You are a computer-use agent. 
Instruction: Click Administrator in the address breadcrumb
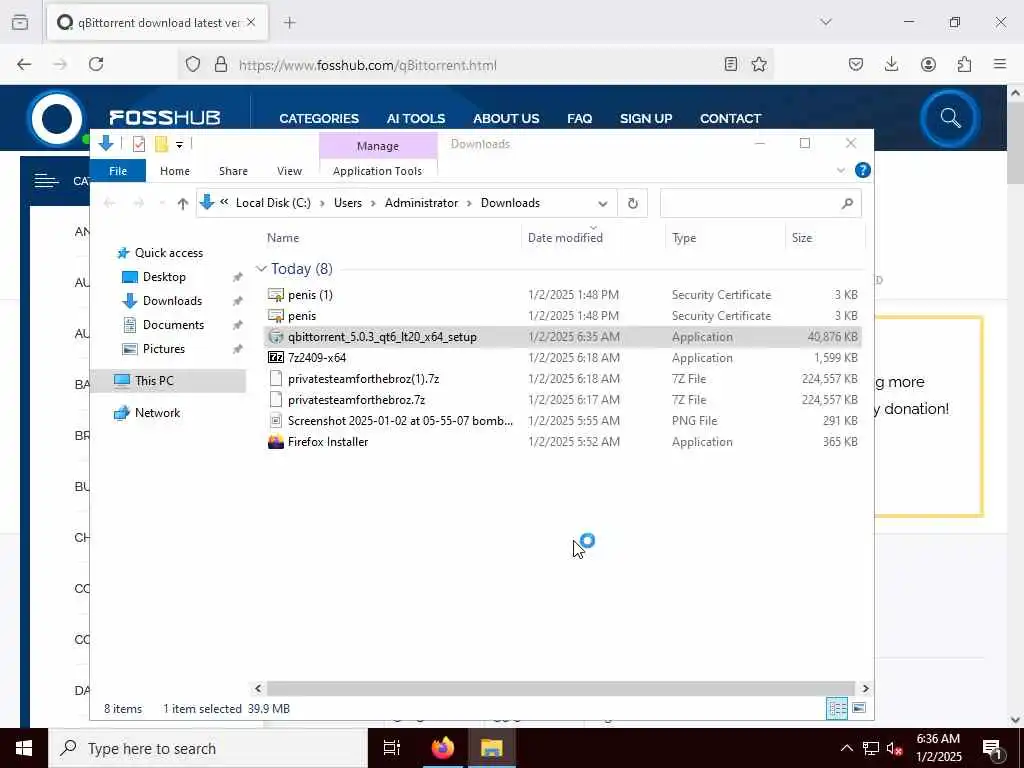421,203
